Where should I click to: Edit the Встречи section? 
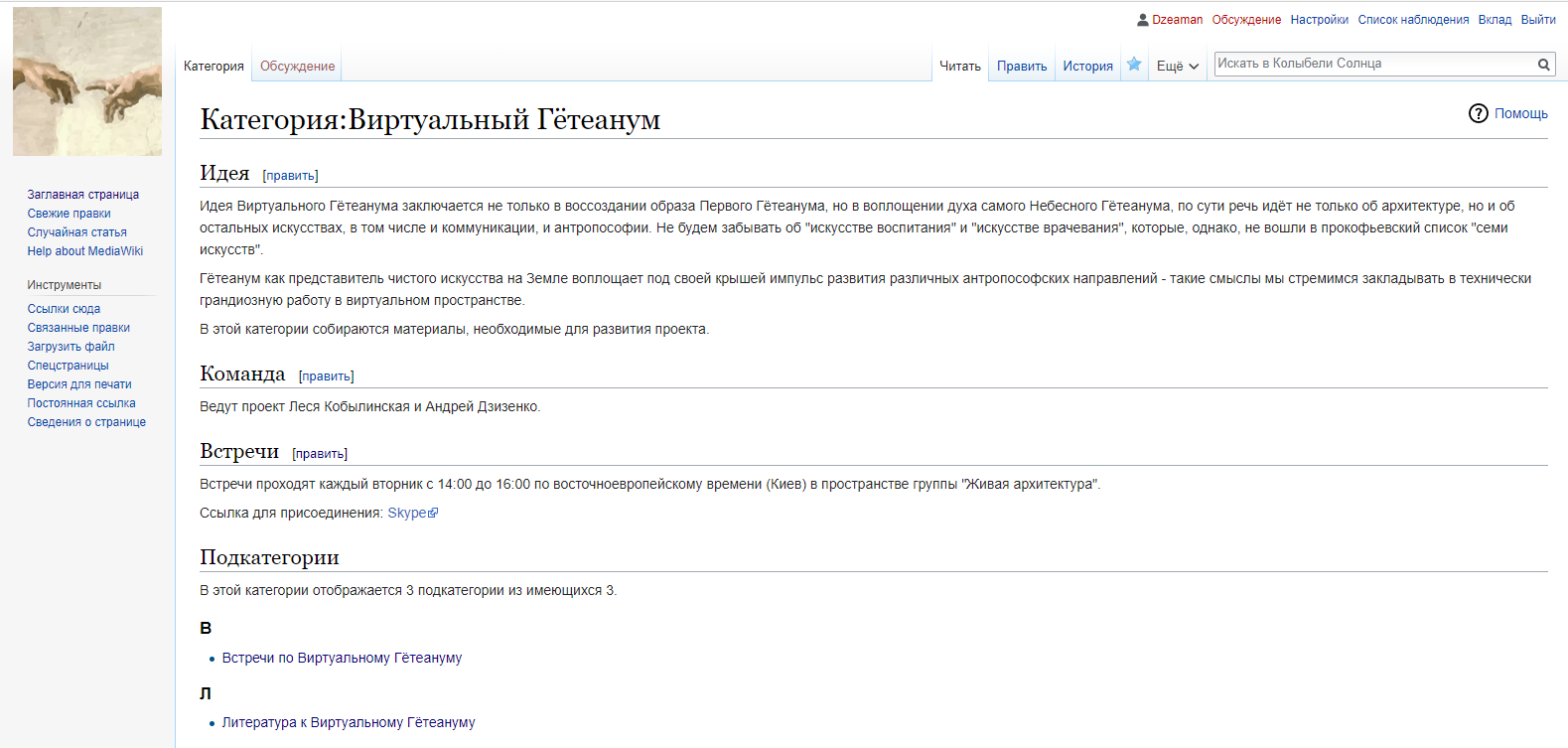pyautogui.click(x=320, y=454)
